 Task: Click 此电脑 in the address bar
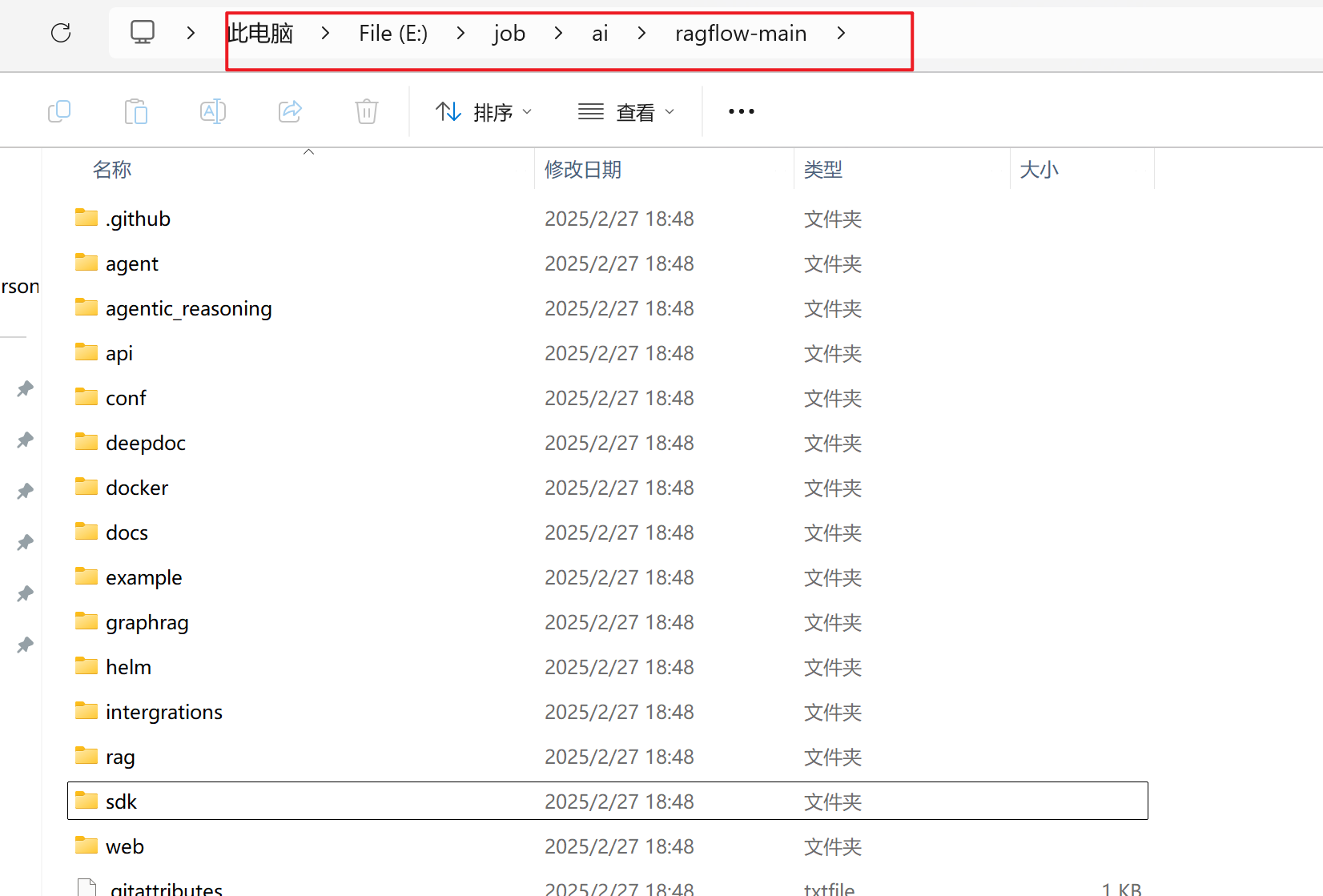tap(260, 33)
